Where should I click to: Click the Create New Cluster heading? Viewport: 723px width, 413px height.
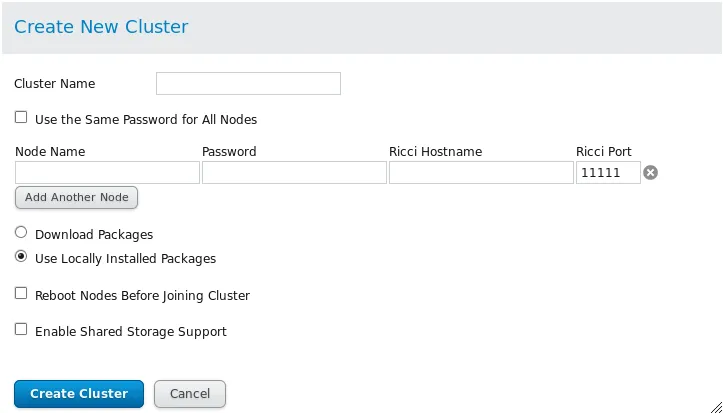click(x=101, y=27)
